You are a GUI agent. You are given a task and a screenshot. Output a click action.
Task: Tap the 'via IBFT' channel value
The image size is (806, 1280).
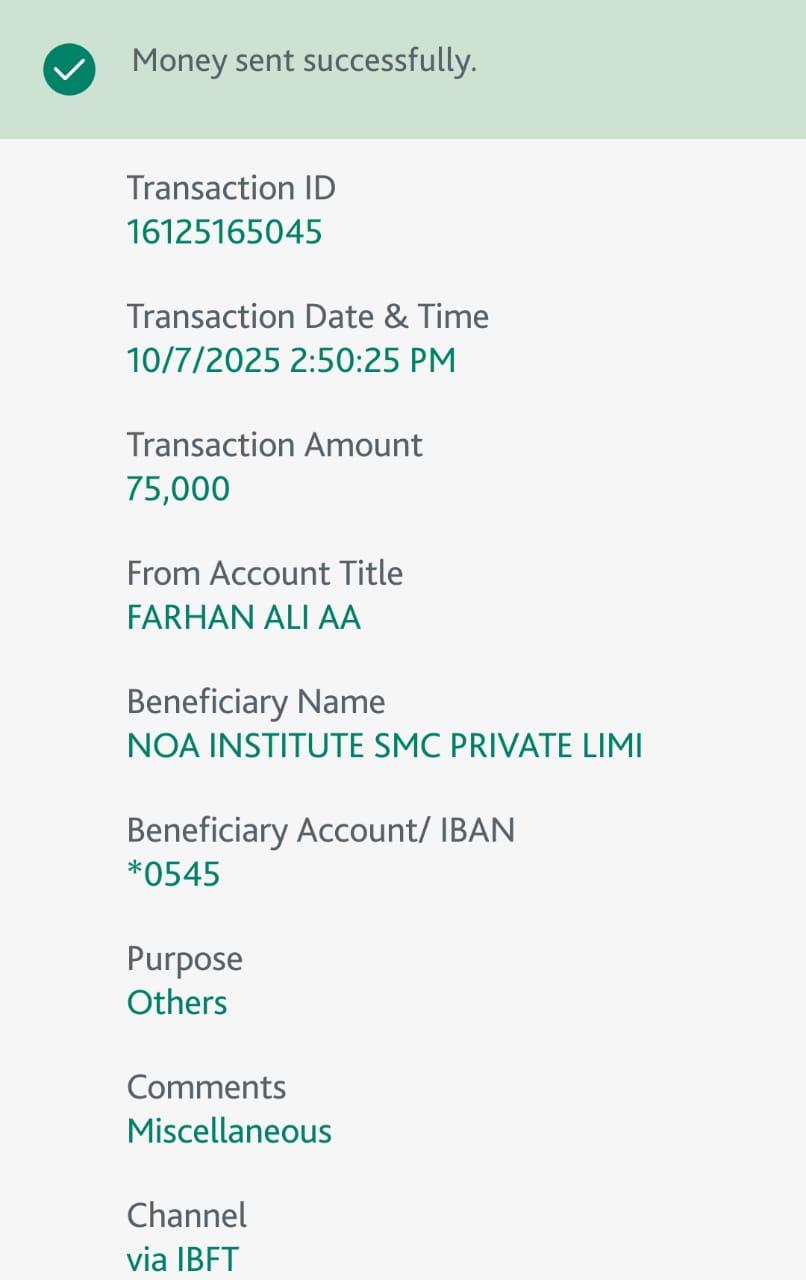pyautogui.click(x=182, y=1259)
